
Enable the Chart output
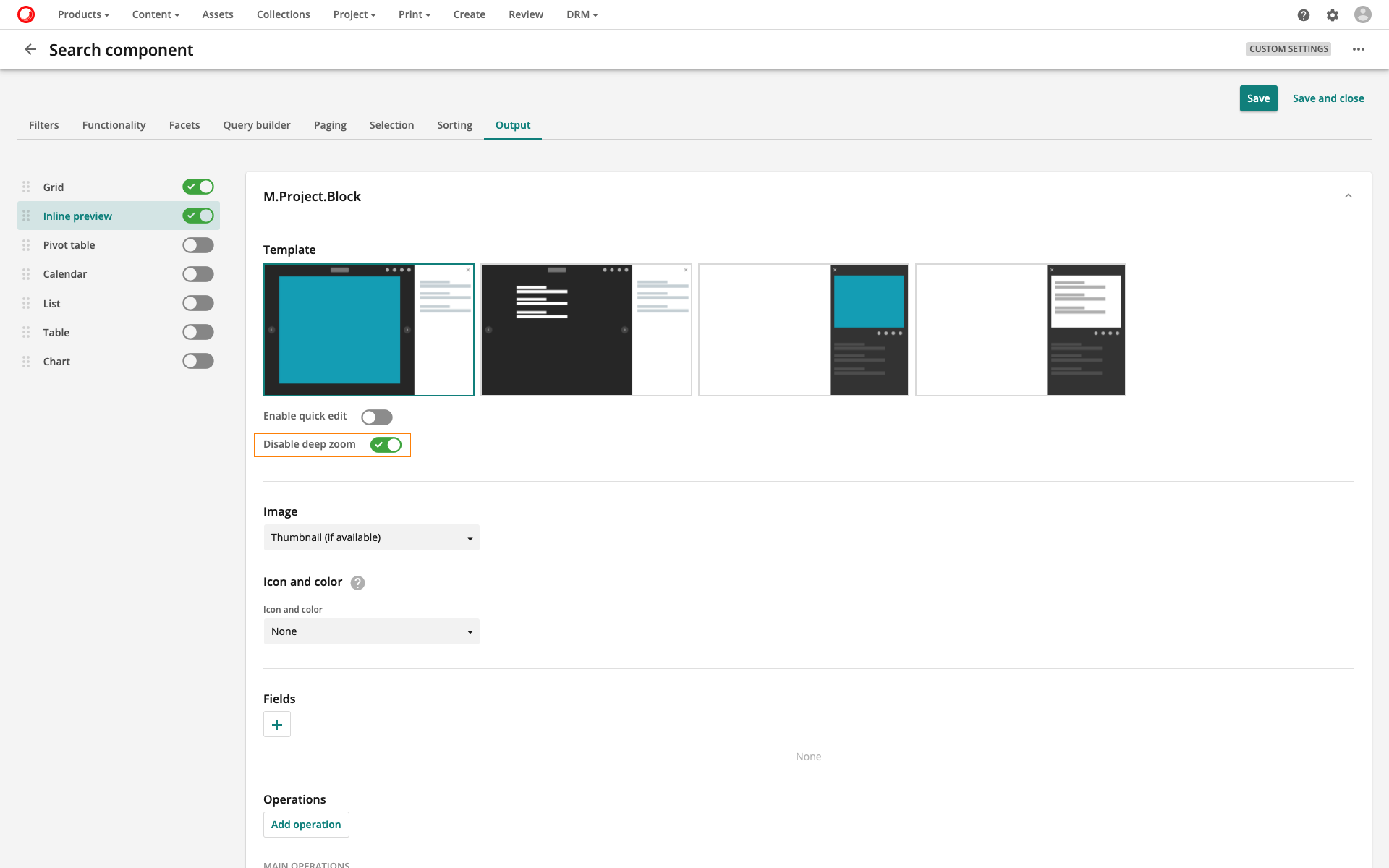coord(198,361)
